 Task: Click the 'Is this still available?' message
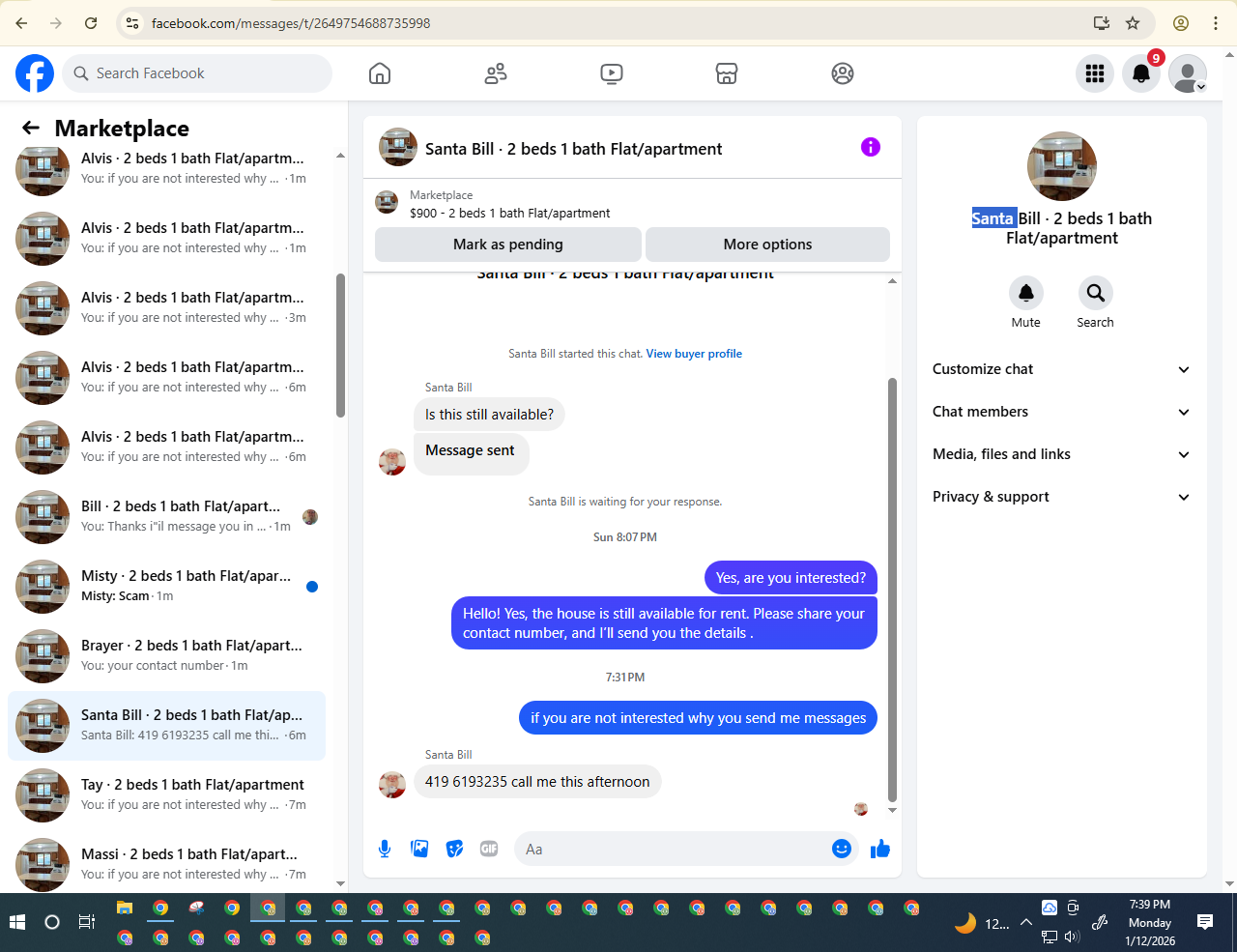point(489,415)
